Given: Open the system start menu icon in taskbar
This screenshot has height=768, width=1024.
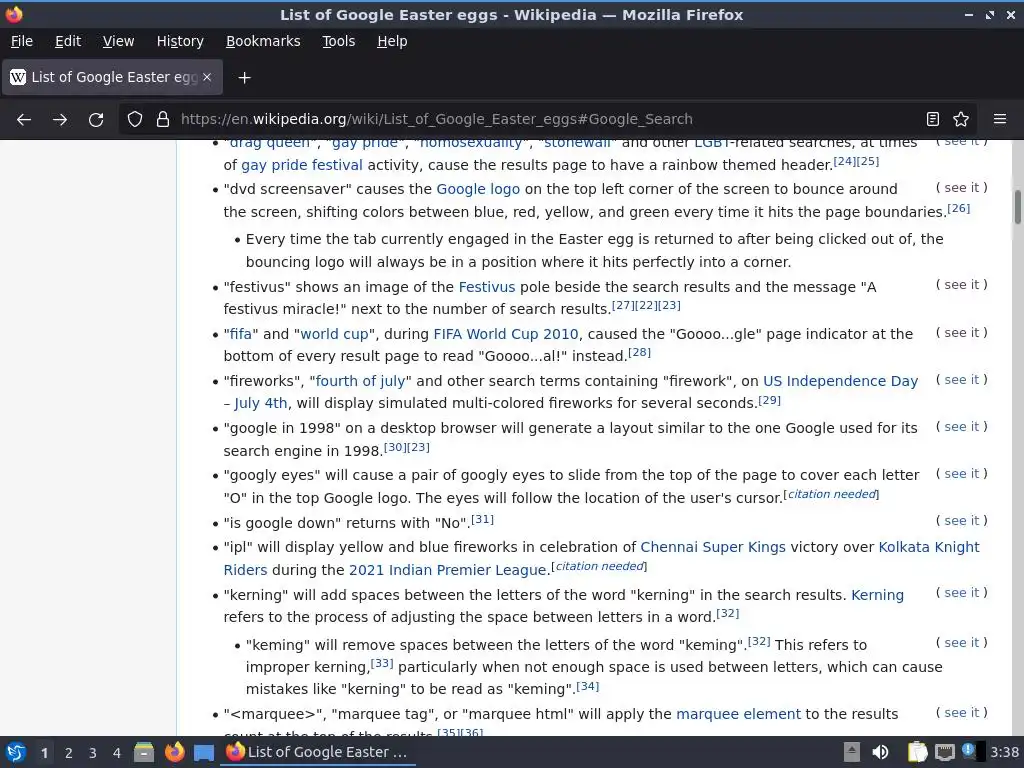Looking at the screenshot, I should tap(16, 752).
